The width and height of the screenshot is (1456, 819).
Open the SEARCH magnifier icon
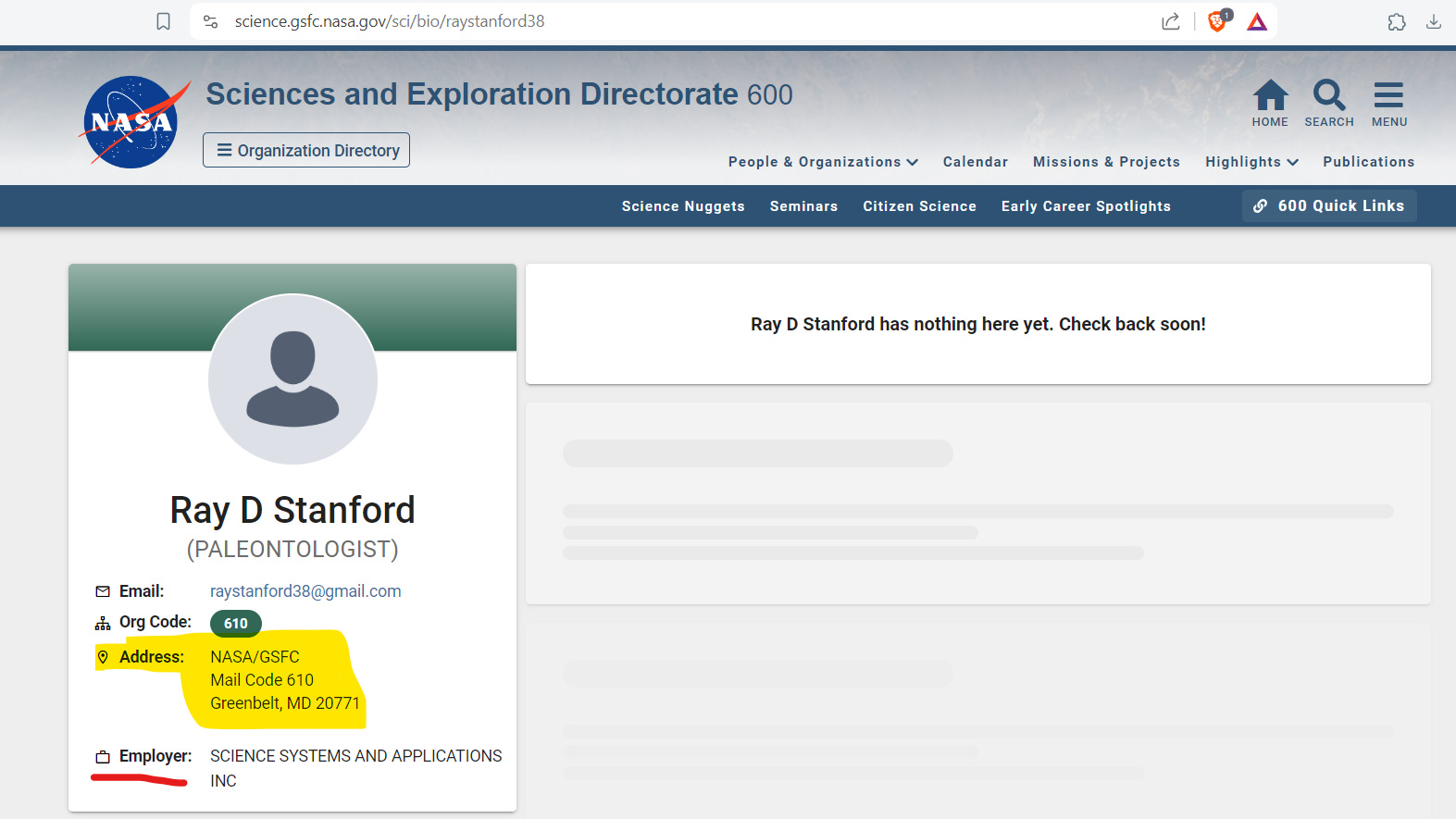click(1329, 103)
